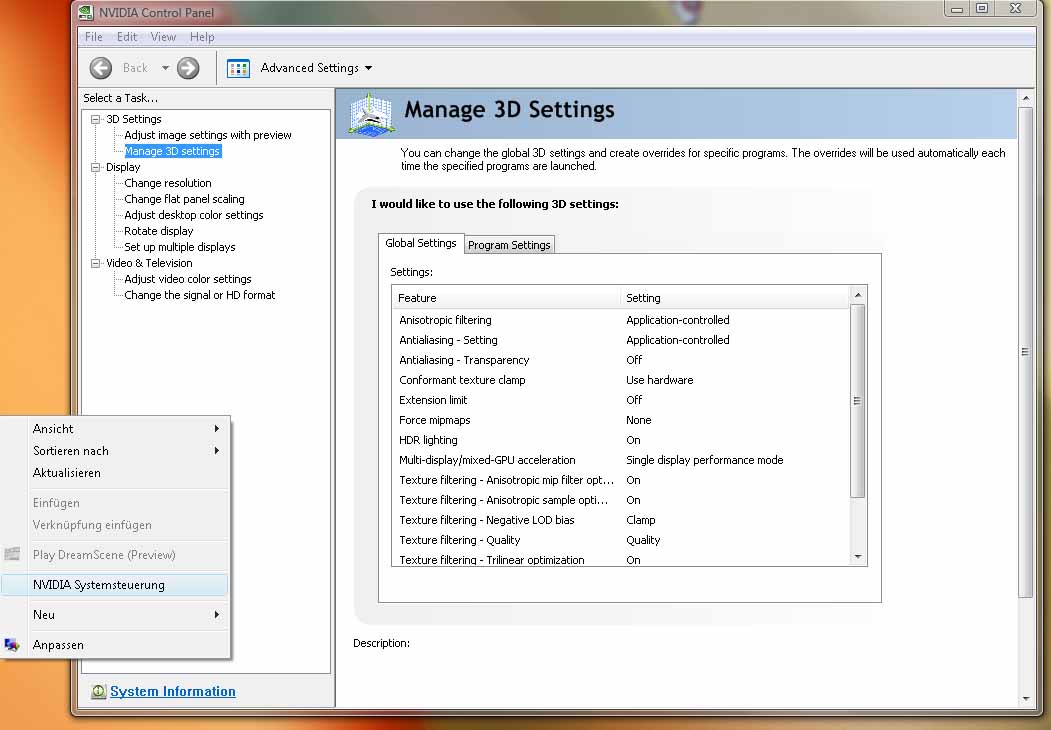Click settings list scroll down arrow
Image resolution: width=1051 pixels, height=730 pixels.
858,557
